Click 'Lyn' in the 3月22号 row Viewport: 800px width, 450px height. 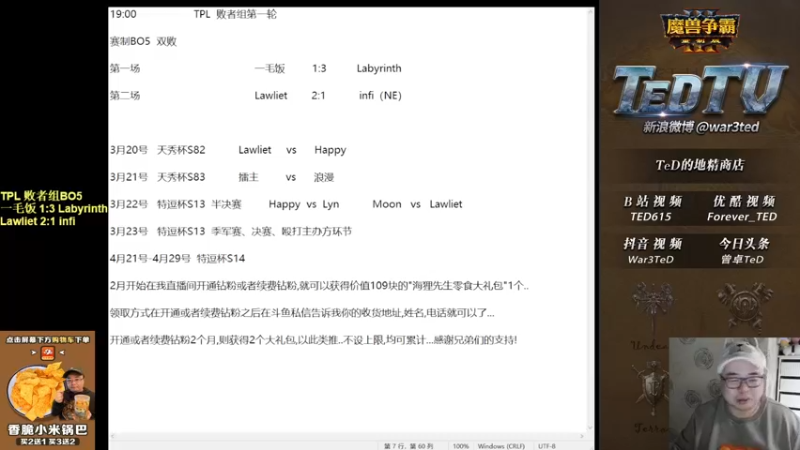pos(331,204)
